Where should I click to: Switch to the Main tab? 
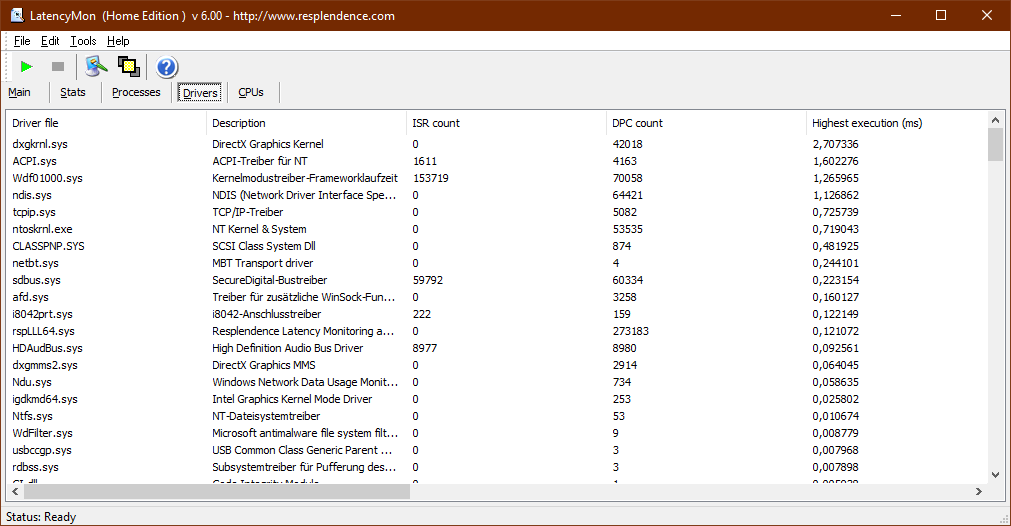pos(19,92)
